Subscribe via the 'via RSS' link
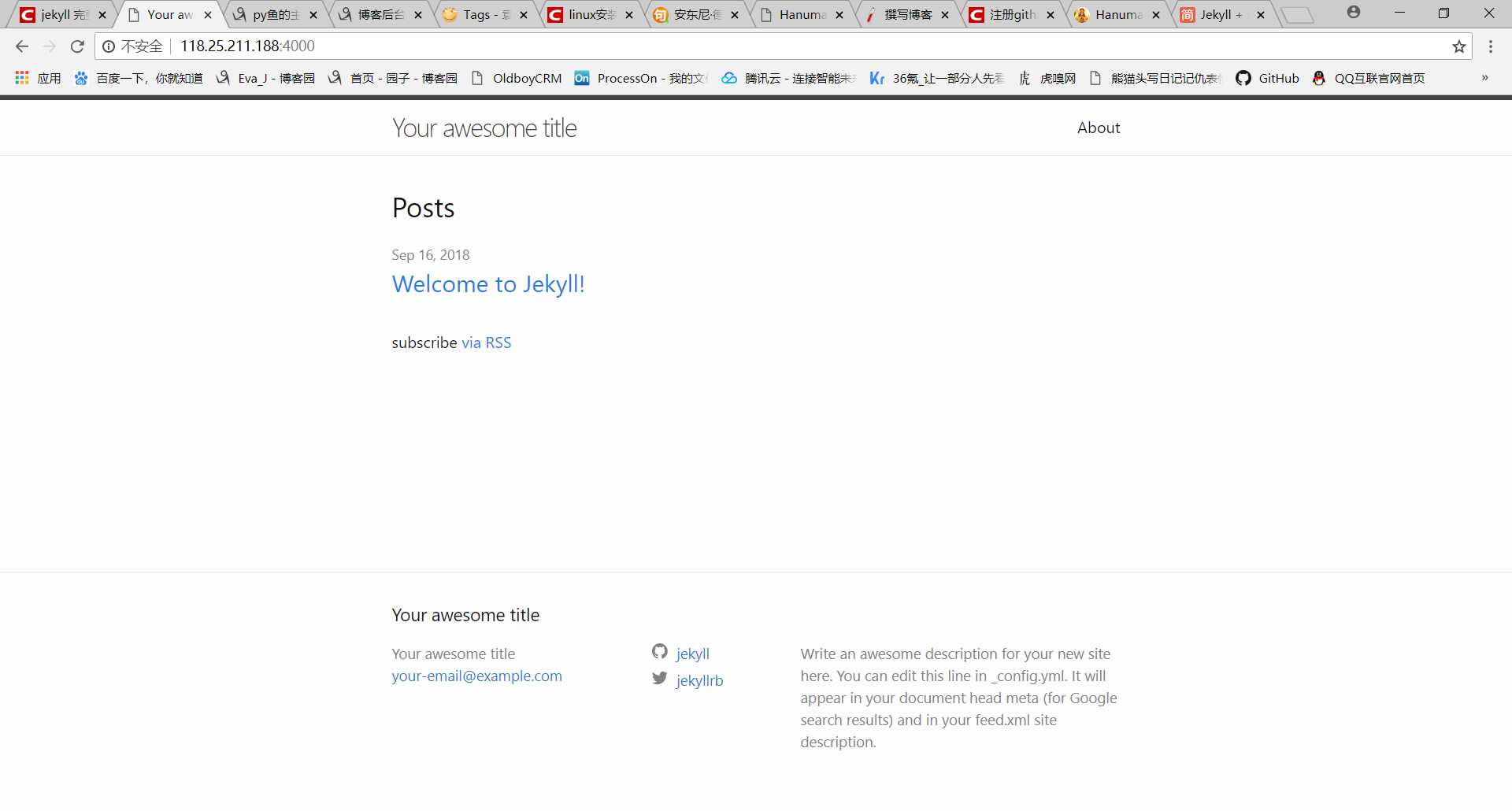1512x811 pixels. (486, 343)
